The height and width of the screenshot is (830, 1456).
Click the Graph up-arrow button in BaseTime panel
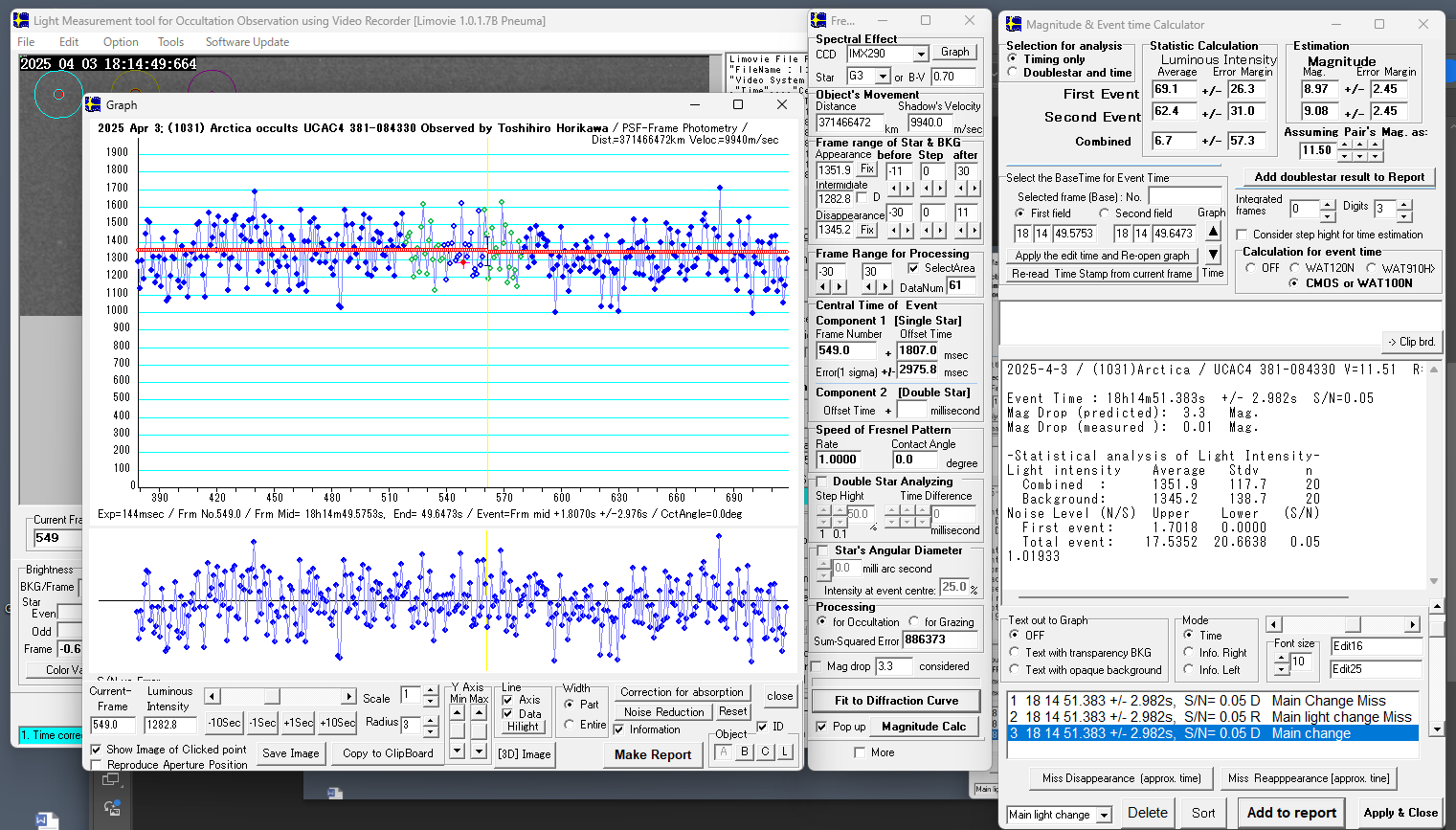pos(1213,232)
